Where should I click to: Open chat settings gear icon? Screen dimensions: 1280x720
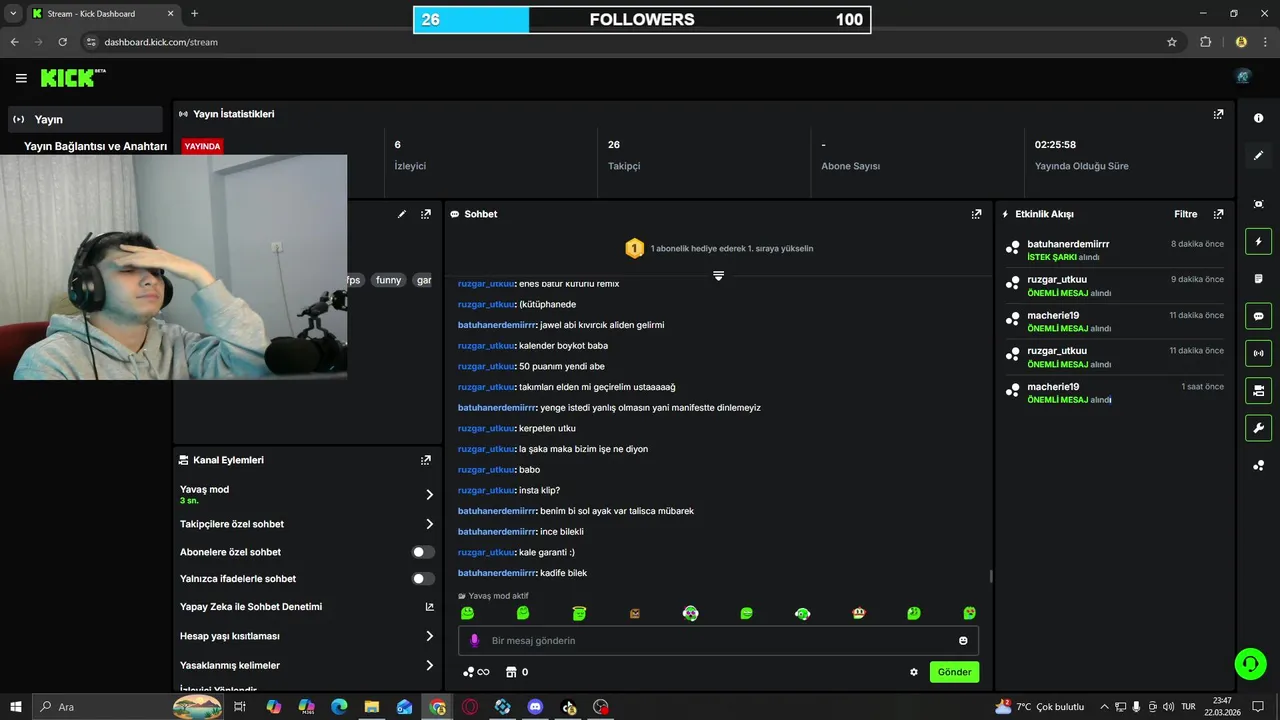(x=913, y=672)
